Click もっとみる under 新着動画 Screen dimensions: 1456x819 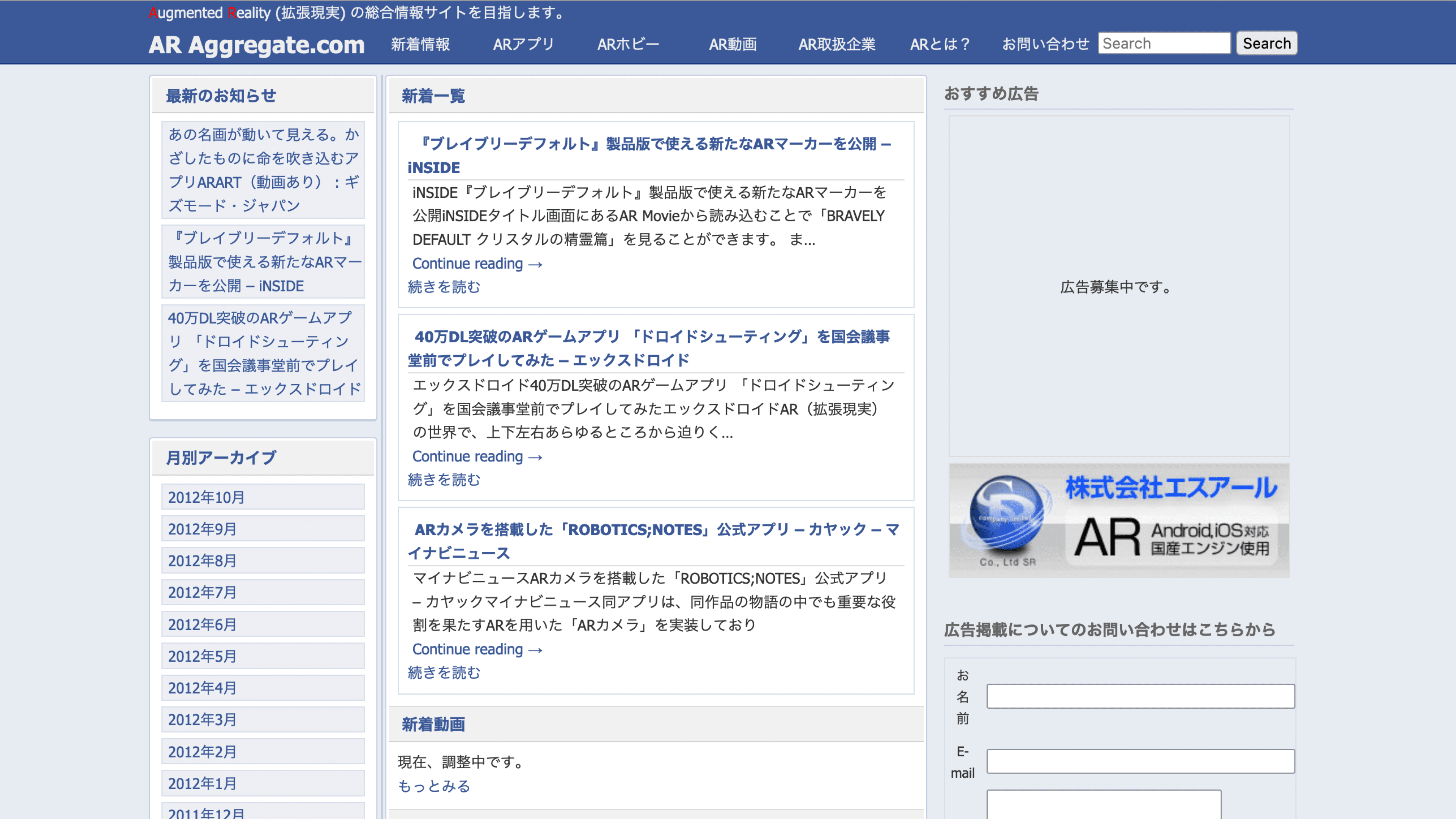pos(434,786)
